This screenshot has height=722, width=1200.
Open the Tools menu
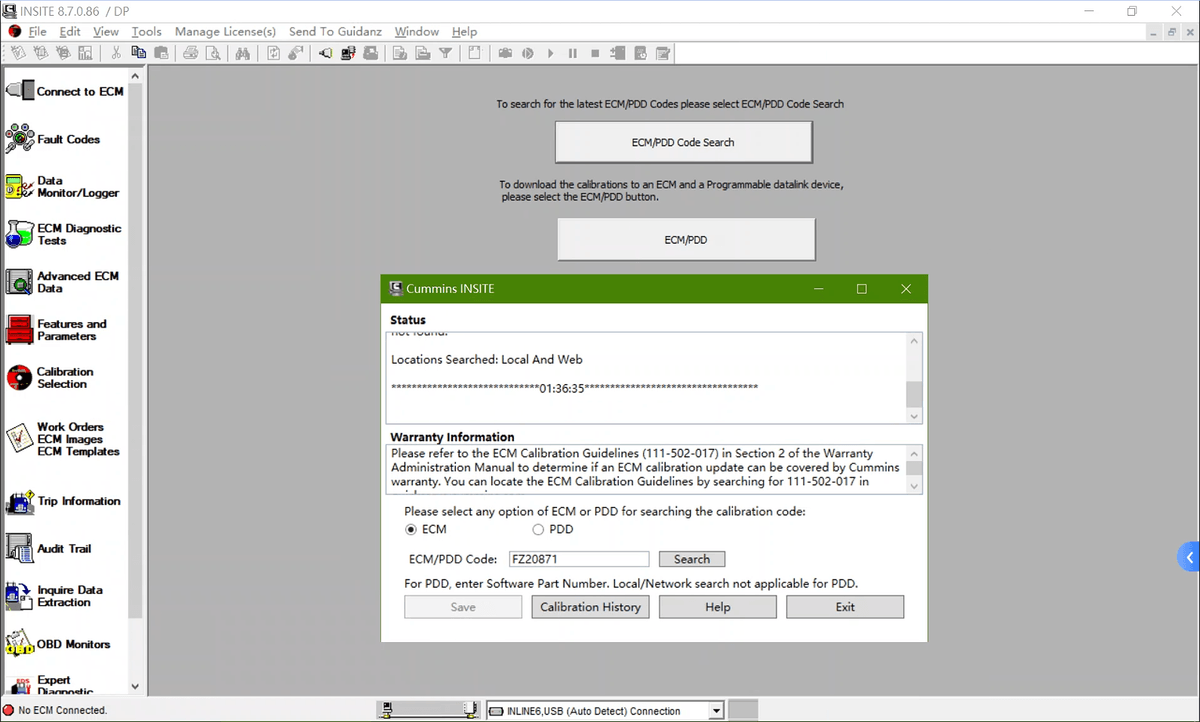pyautogui.click(x=146, y=31)
